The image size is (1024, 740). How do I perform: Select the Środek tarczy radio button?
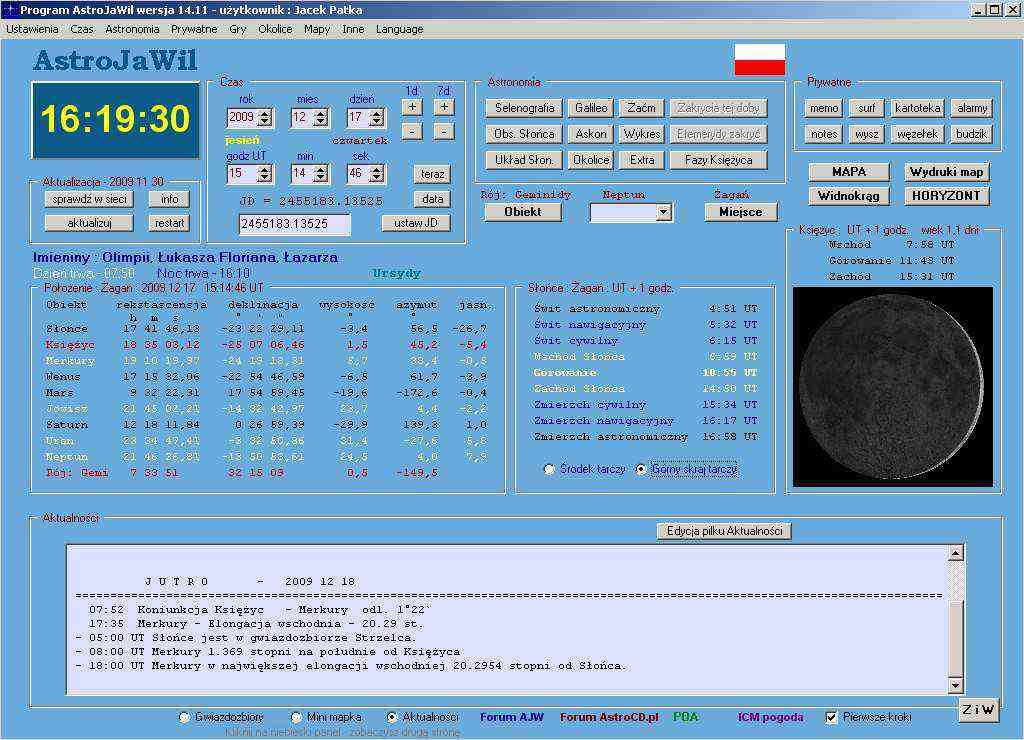click(x=550, y=469)
